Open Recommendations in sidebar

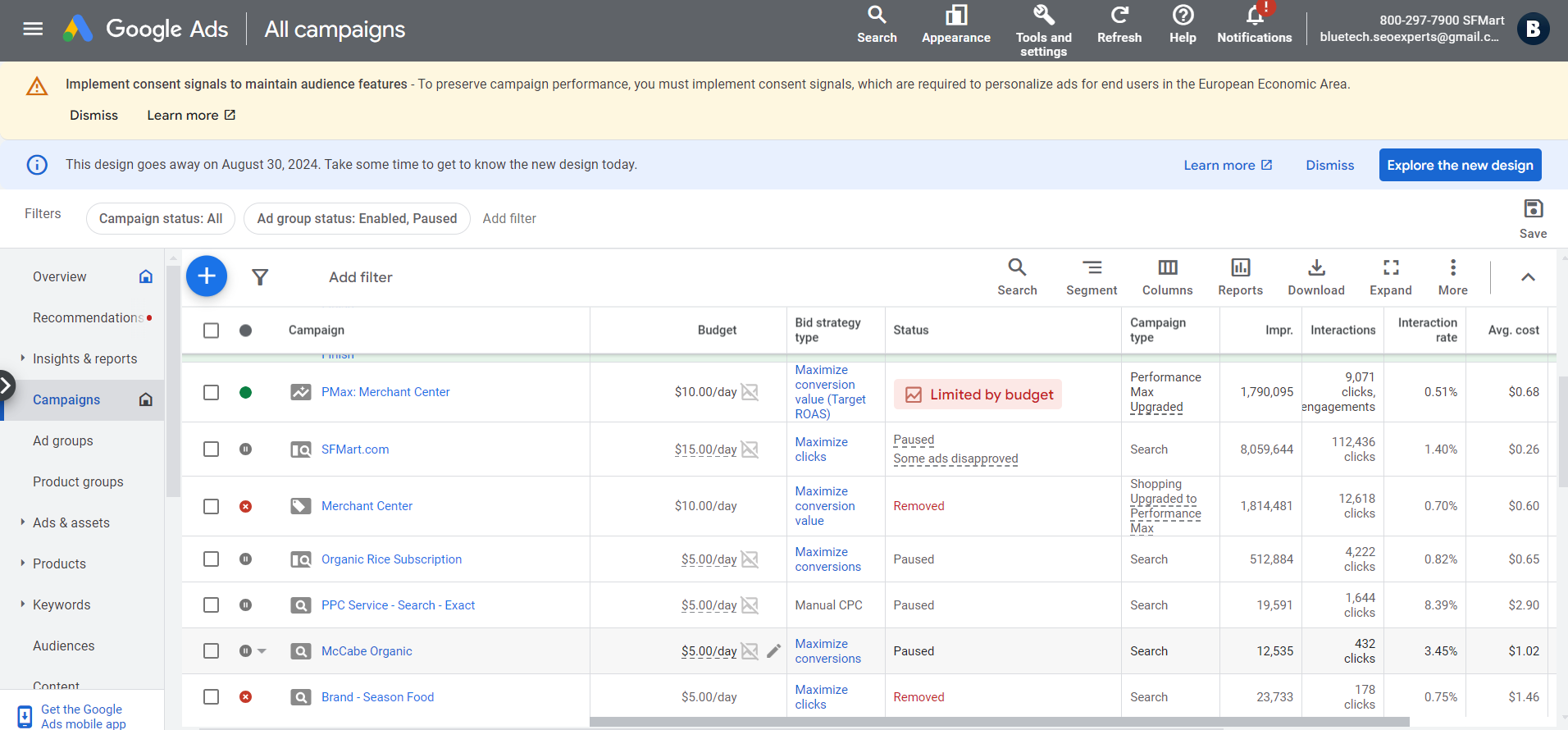[x=88, y=317]
